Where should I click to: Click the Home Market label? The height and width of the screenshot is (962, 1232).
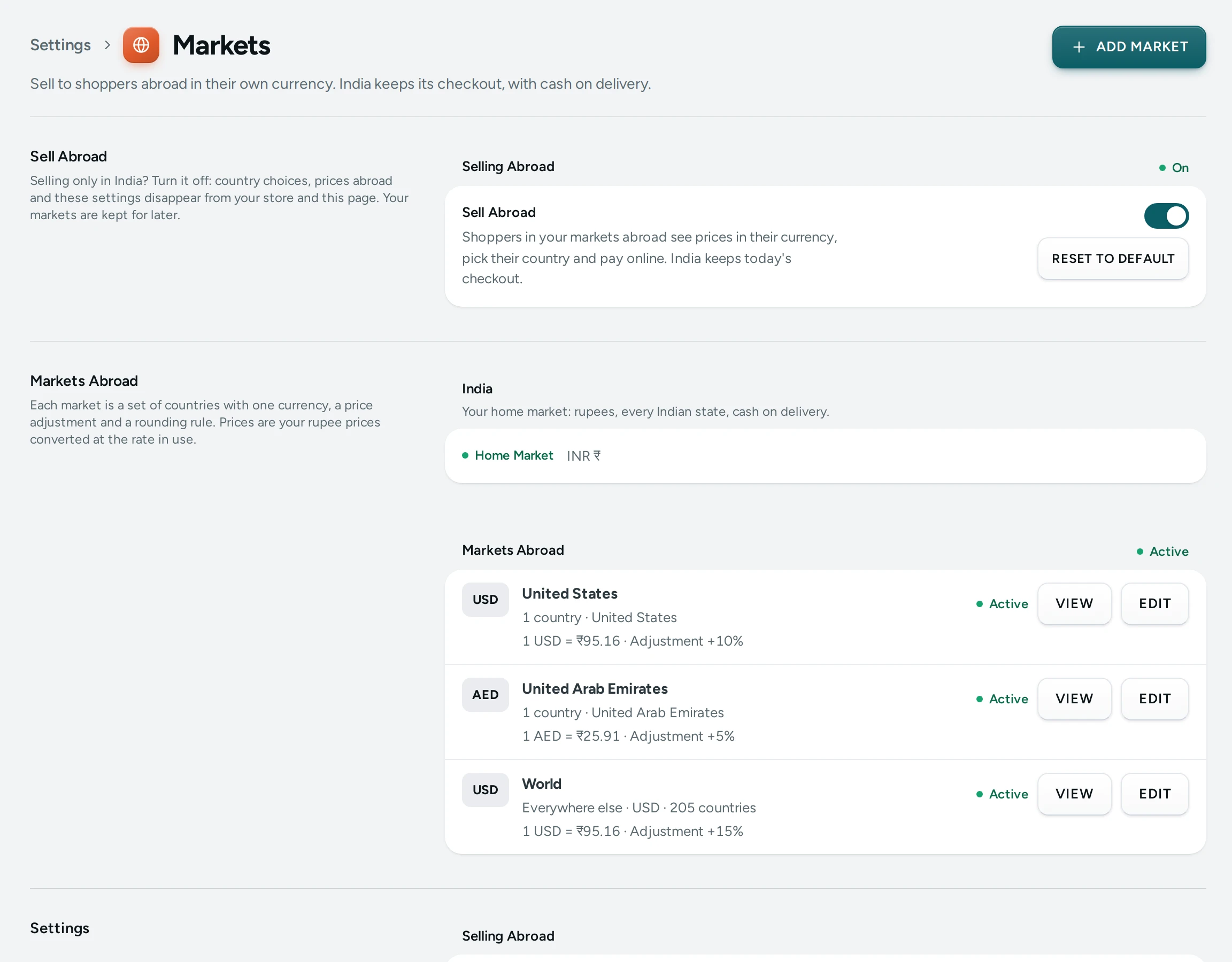click(x=513, y=456)
